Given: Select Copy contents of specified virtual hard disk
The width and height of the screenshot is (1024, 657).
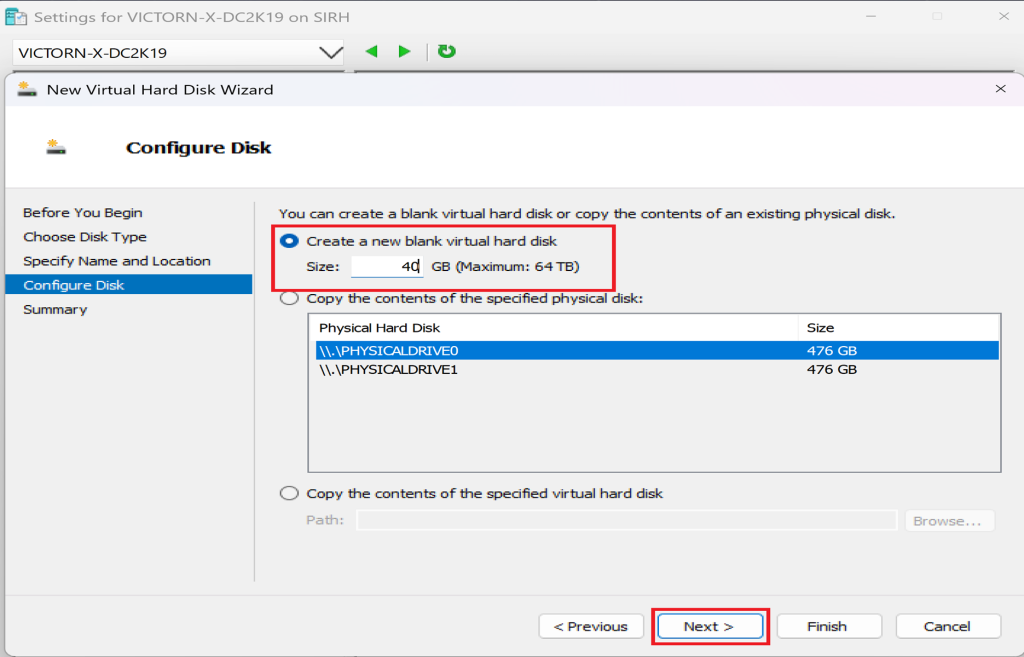Looking at the screenshot, I should [290, 493].
